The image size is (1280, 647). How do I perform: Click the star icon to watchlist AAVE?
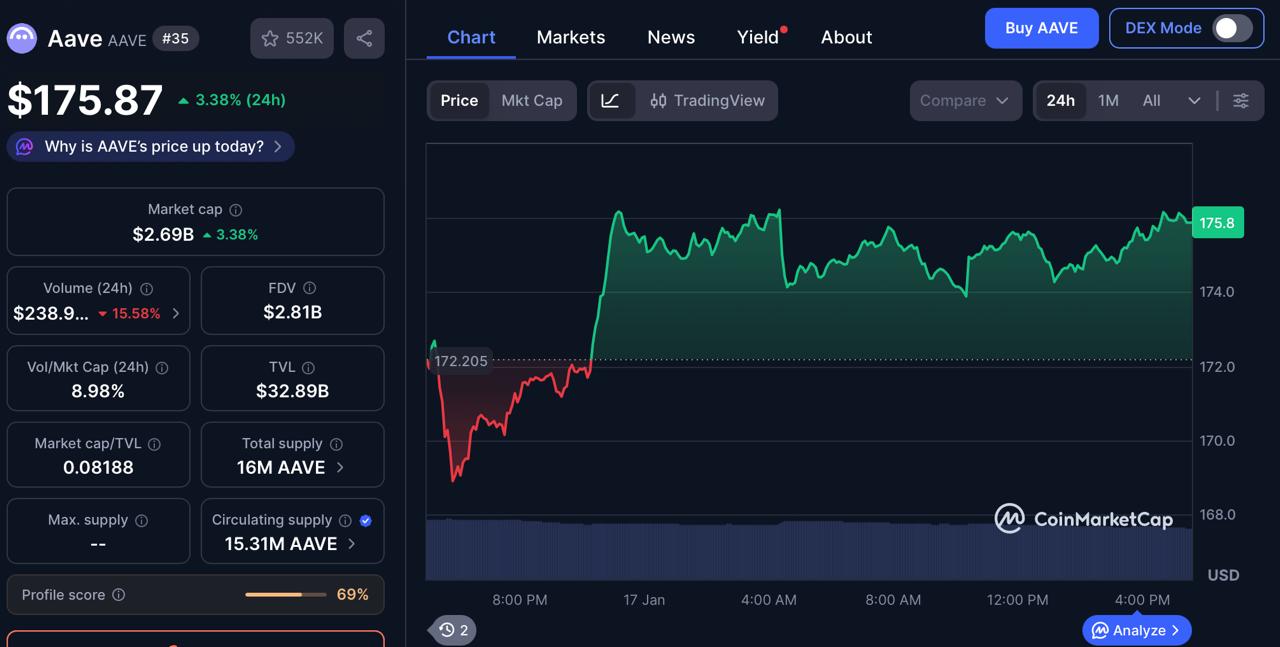(270, 38)
